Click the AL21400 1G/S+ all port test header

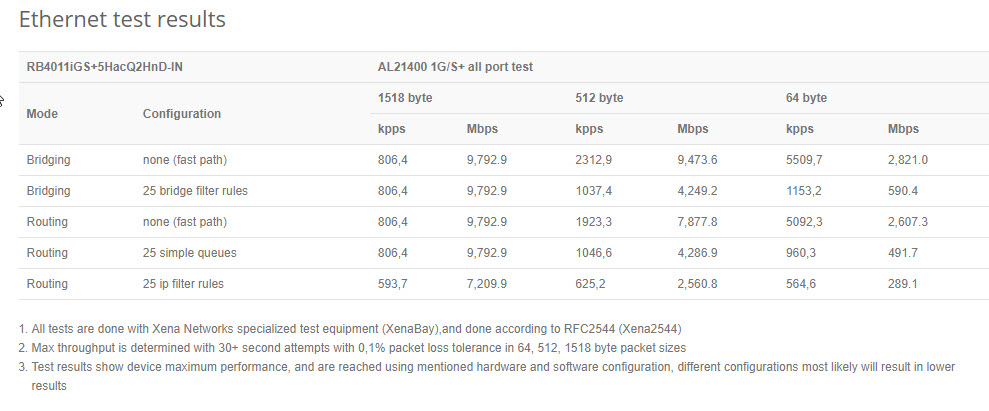455,67
